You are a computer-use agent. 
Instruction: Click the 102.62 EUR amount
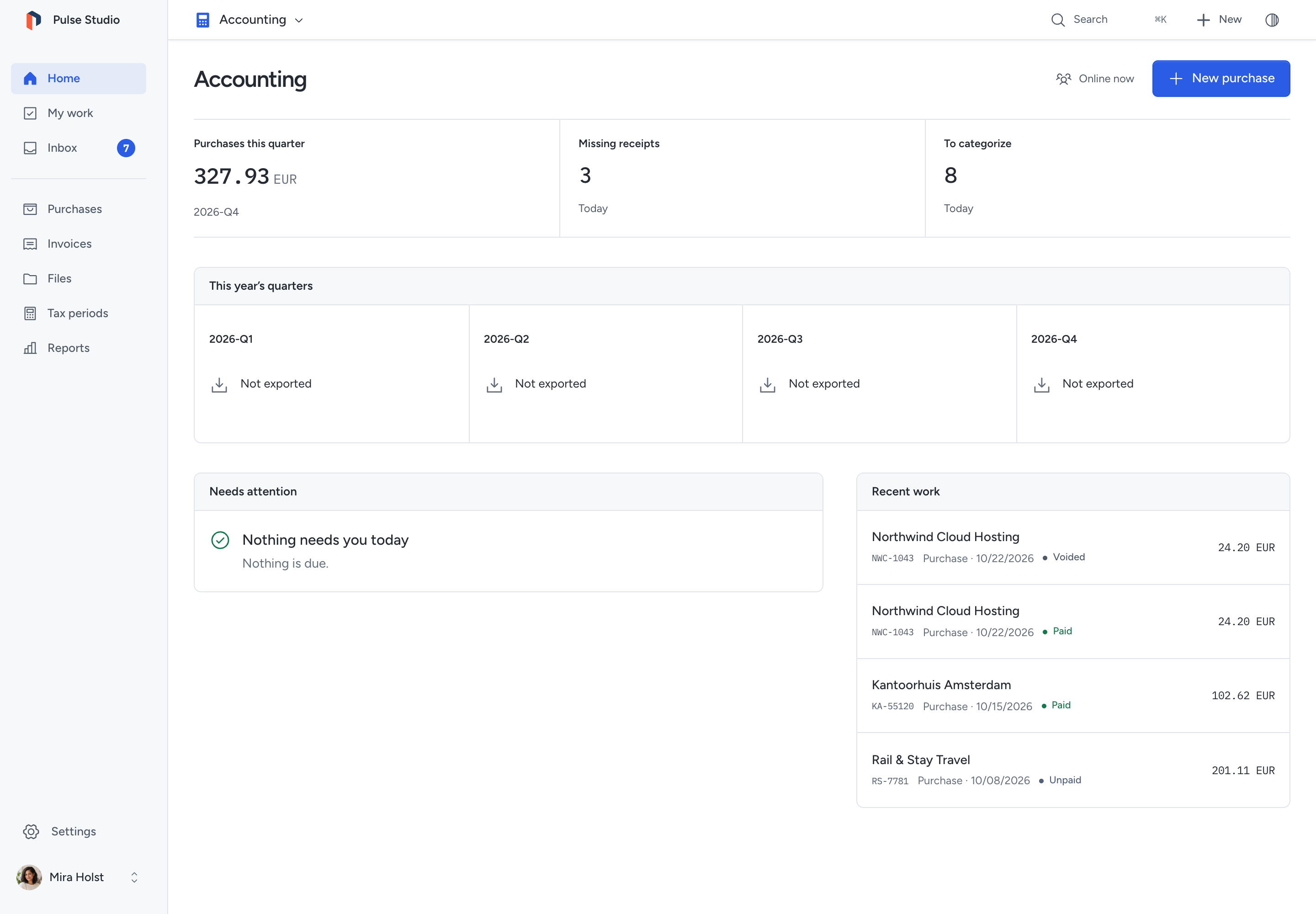pos(1243,696)
